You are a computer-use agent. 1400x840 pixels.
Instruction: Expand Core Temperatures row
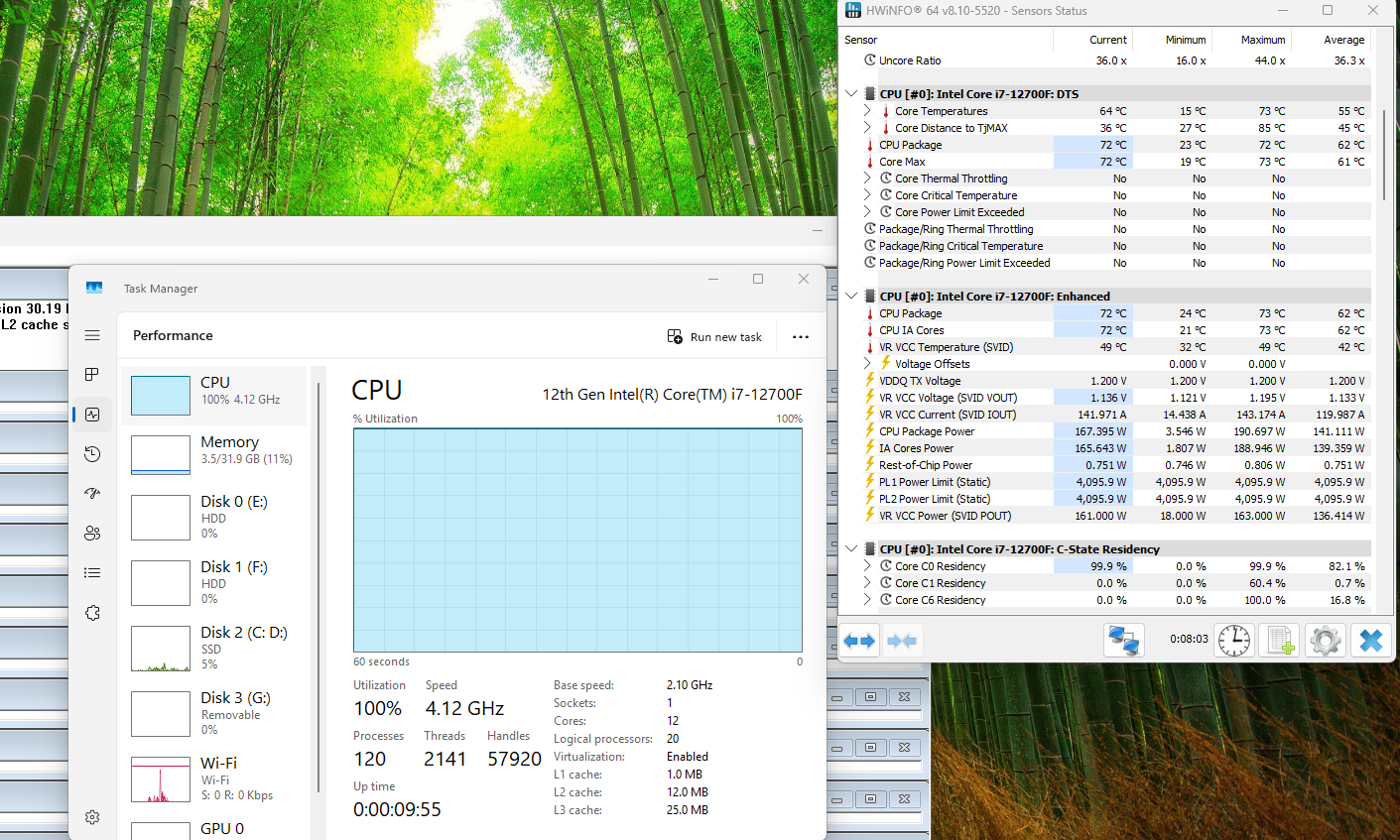[x=867, y=111]
